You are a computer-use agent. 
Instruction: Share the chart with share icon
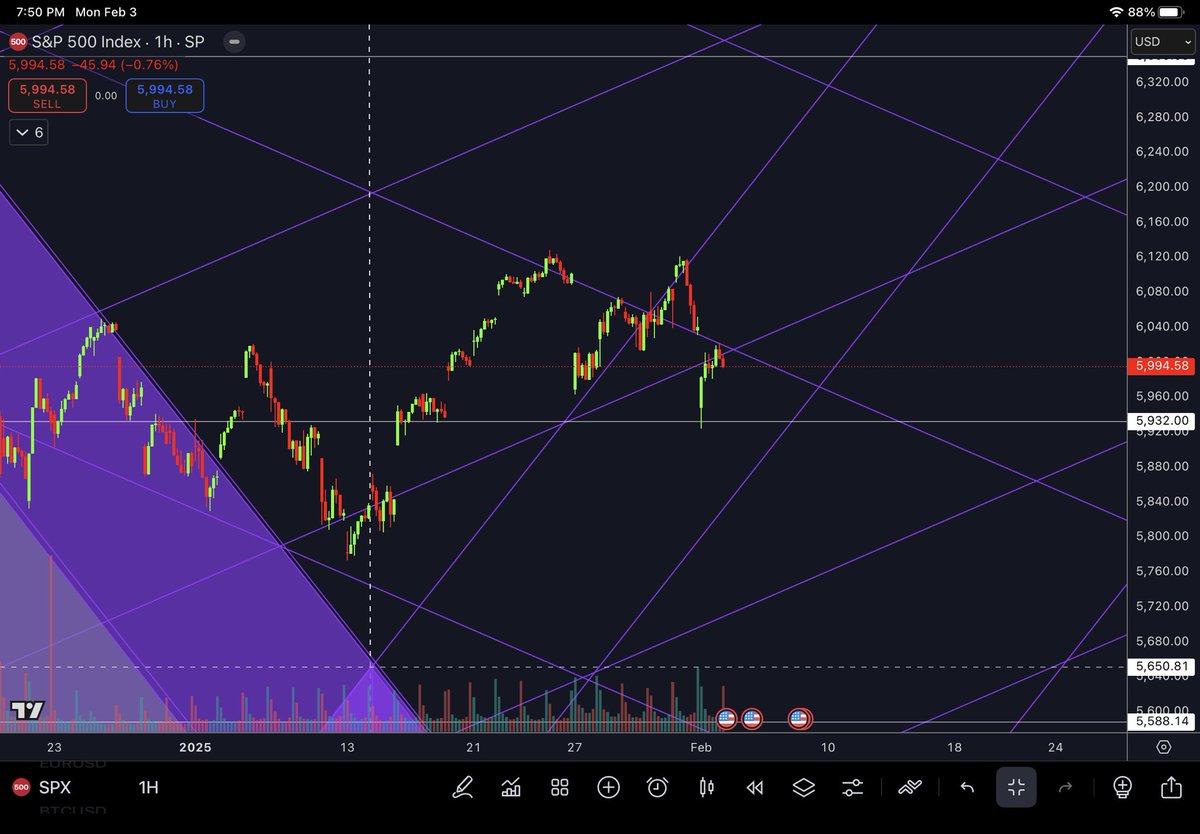1170,787
